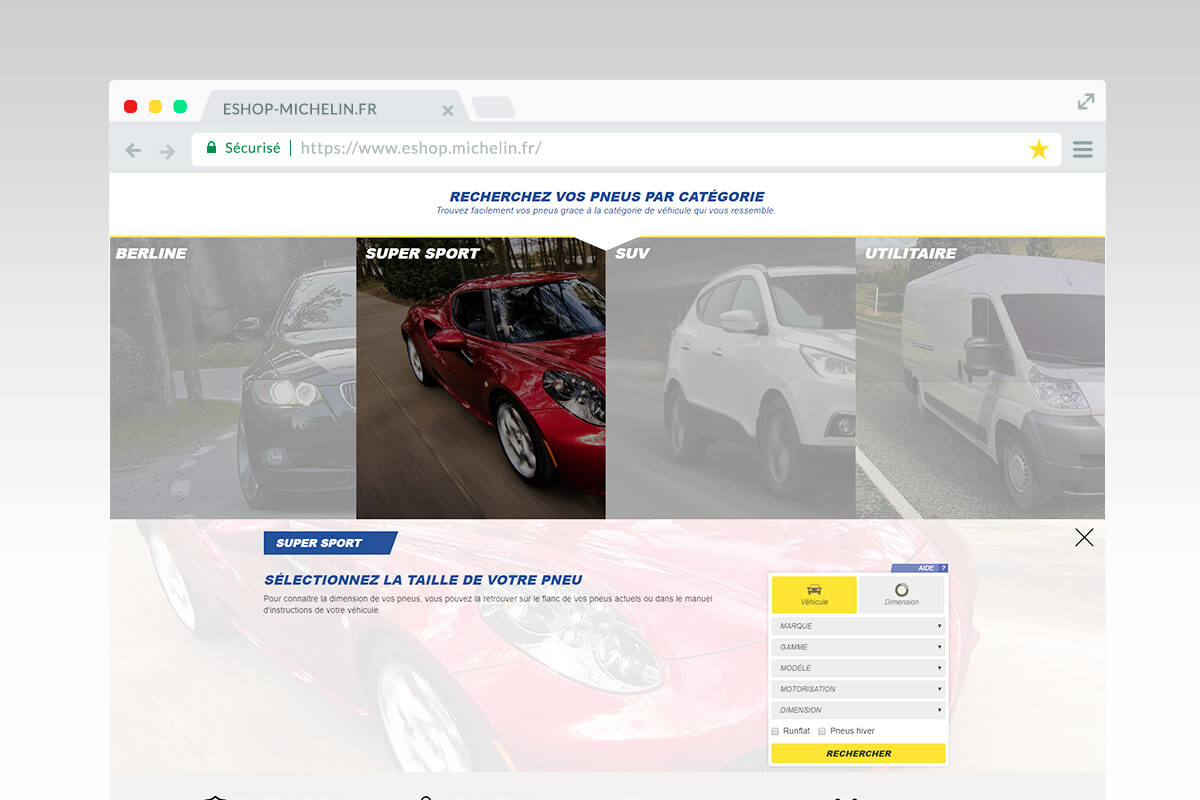Click the blue SUPER SPORT label badge
This screenshot has height=800, width=1200.
[x=330, y=543]
